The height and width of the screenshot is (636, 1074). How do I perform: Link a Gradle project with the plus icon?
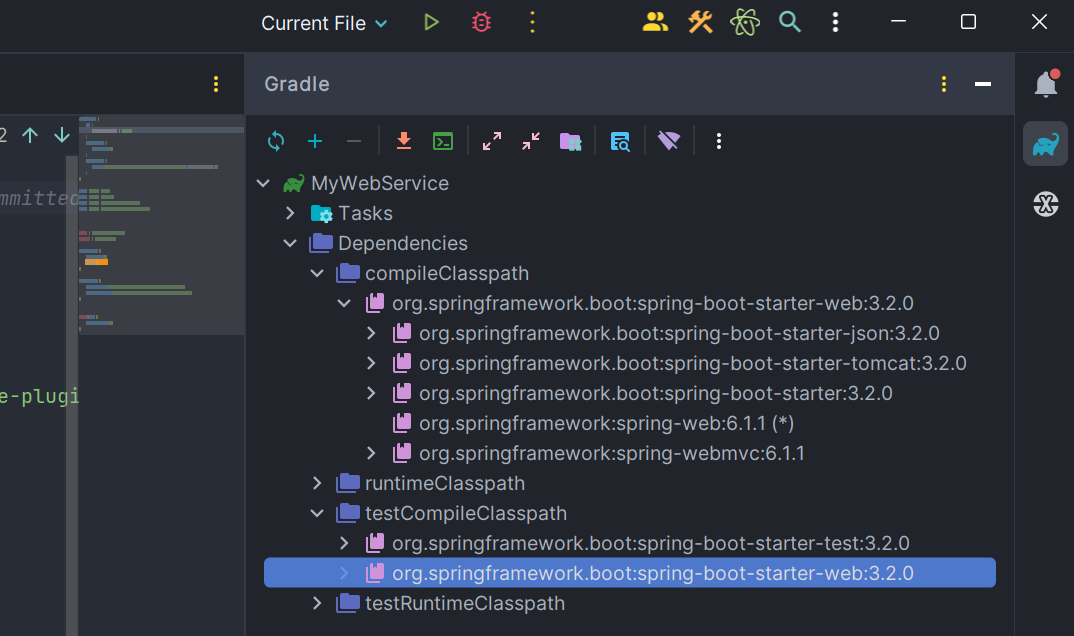315,141
